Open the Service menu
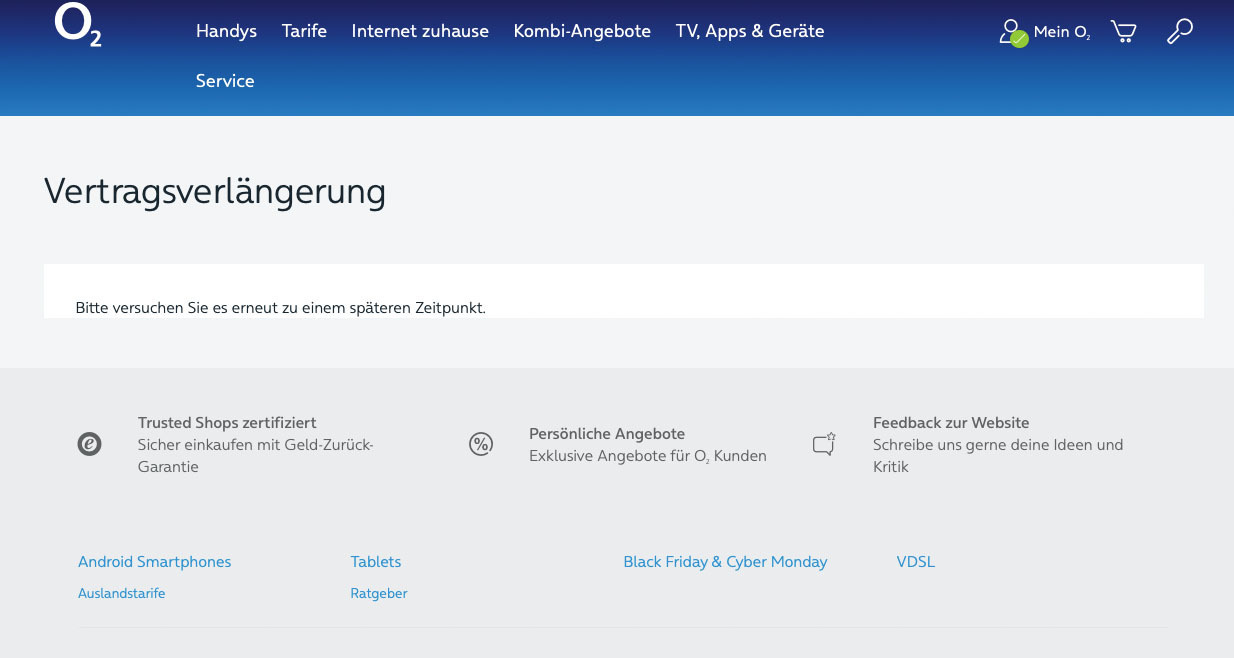 click(x=225, y=81)
